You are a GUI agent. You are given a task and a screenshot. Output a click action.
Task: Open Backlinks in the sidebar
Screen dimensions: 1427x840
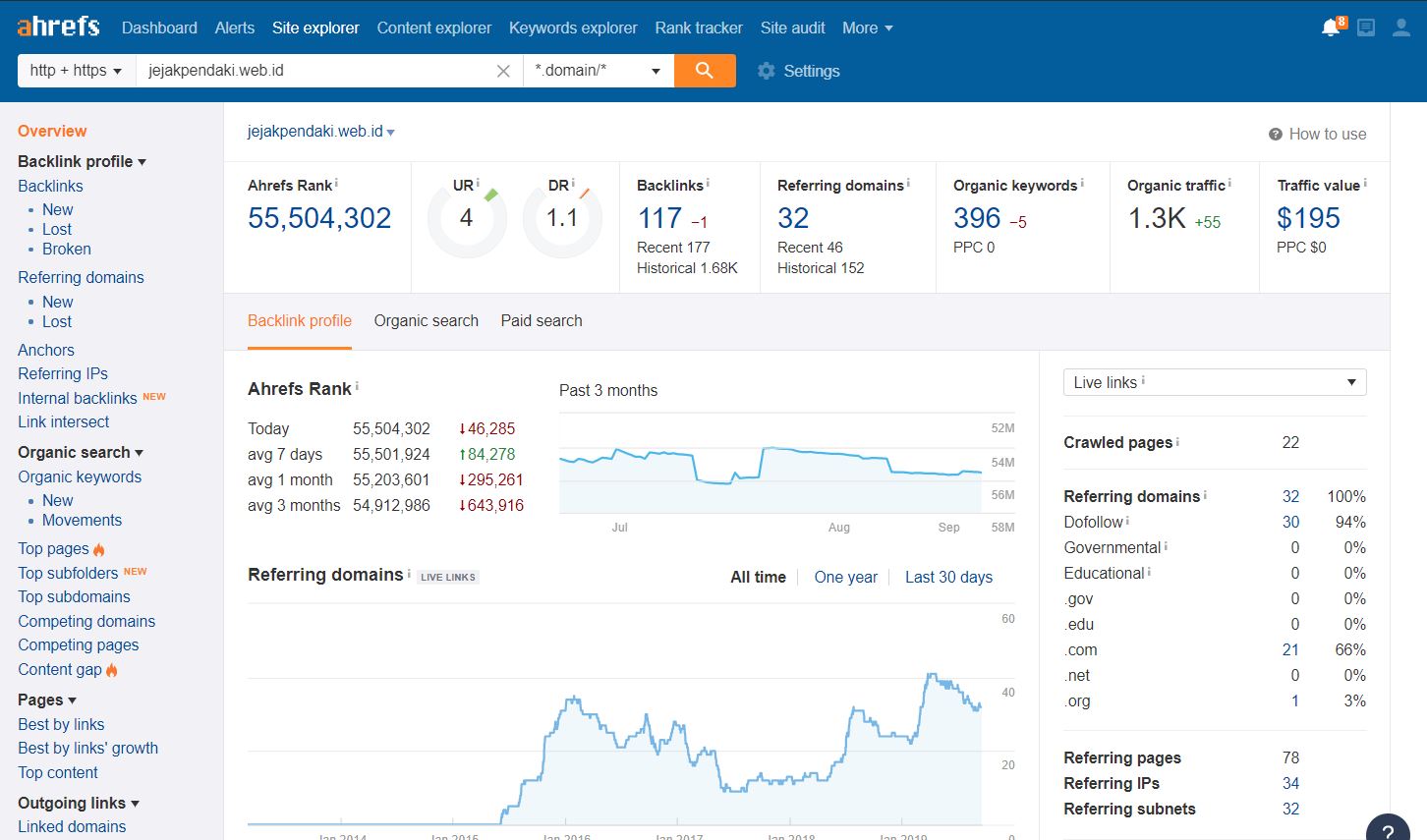tap(50, 186)
